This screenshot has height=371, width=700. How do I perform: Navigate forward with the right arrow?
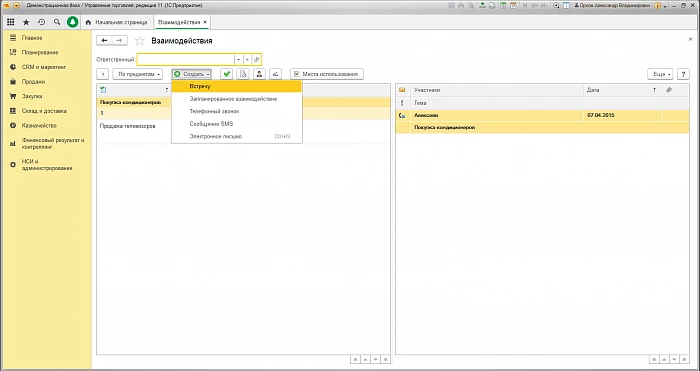[x=119, y=41]
